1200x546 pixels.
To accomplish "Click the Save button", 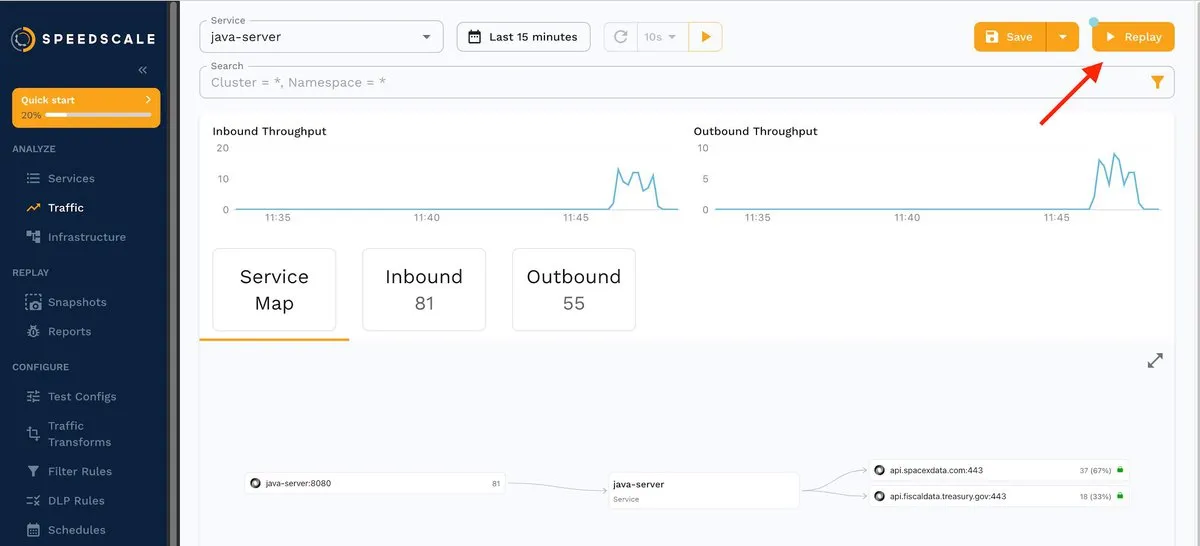I will pyautogui.click(x=1009, y=37).
